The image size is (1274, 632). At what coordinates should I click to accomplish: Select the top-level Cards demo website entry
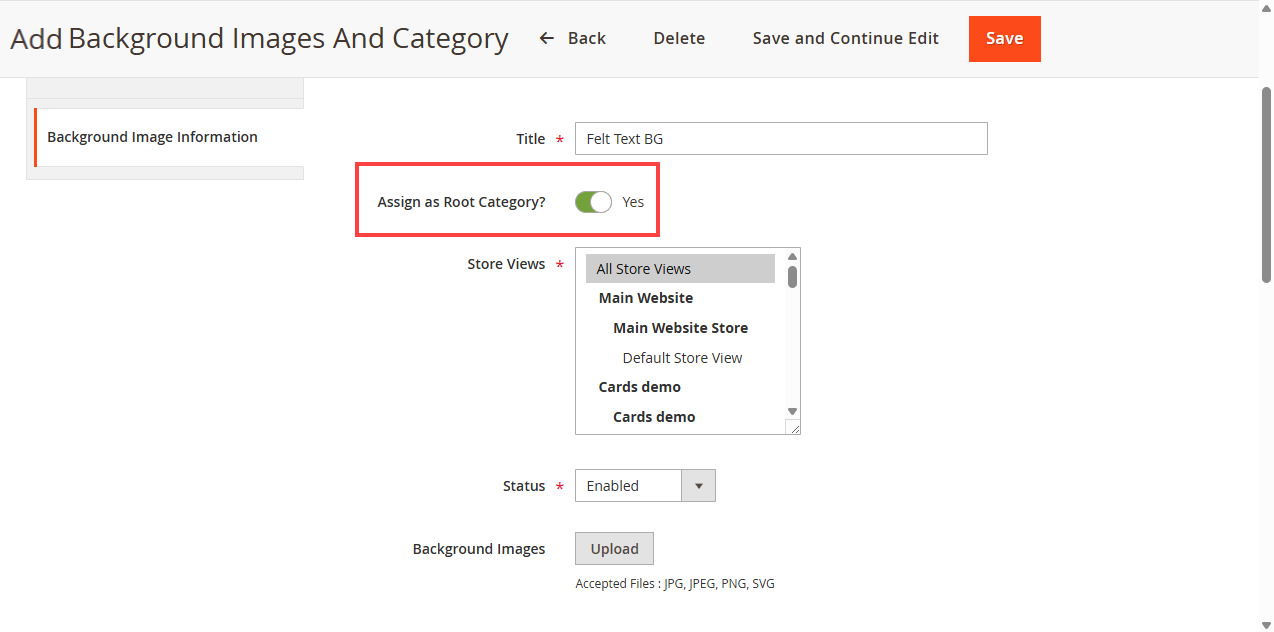point(640,387)
